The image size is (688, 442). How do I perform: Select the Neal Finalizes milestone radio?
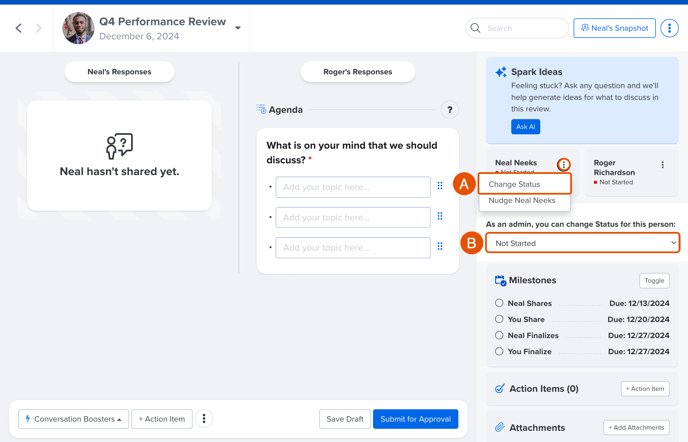[499, 335]
